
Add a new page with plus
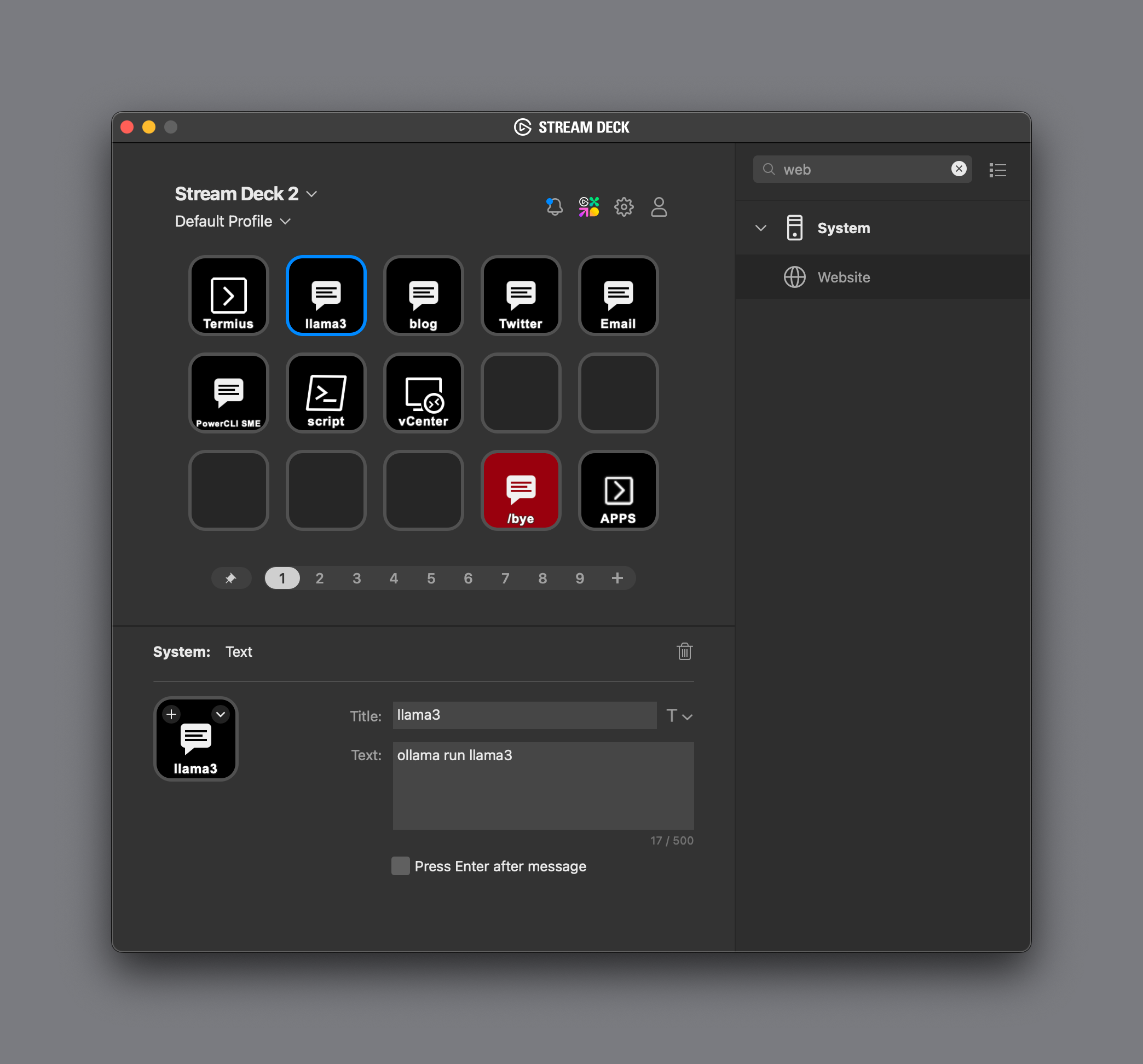(x=617, y=579)
